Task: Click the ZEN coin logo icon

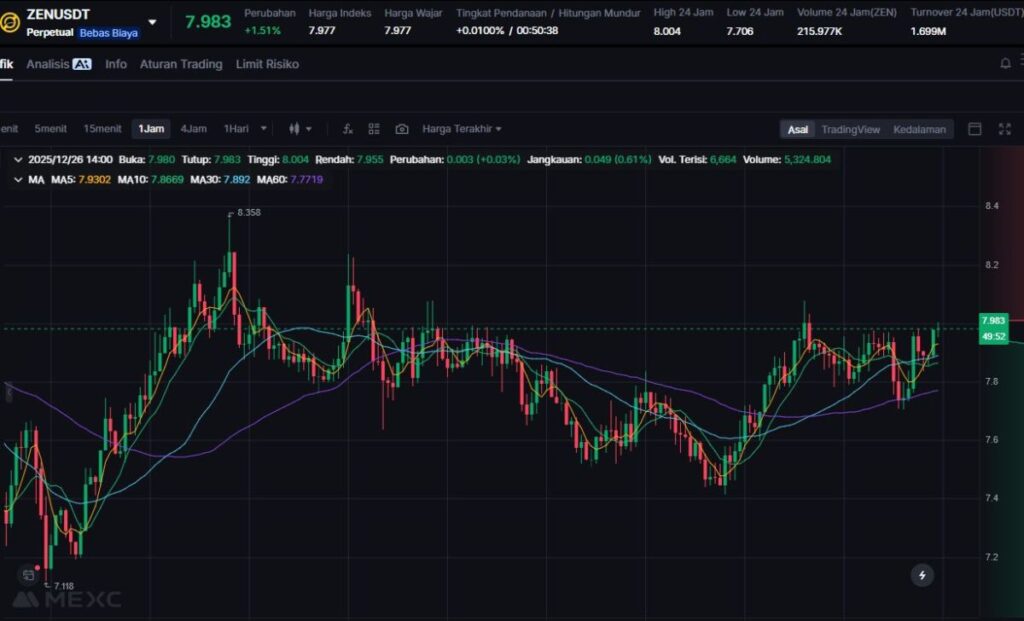Action: 10,23
